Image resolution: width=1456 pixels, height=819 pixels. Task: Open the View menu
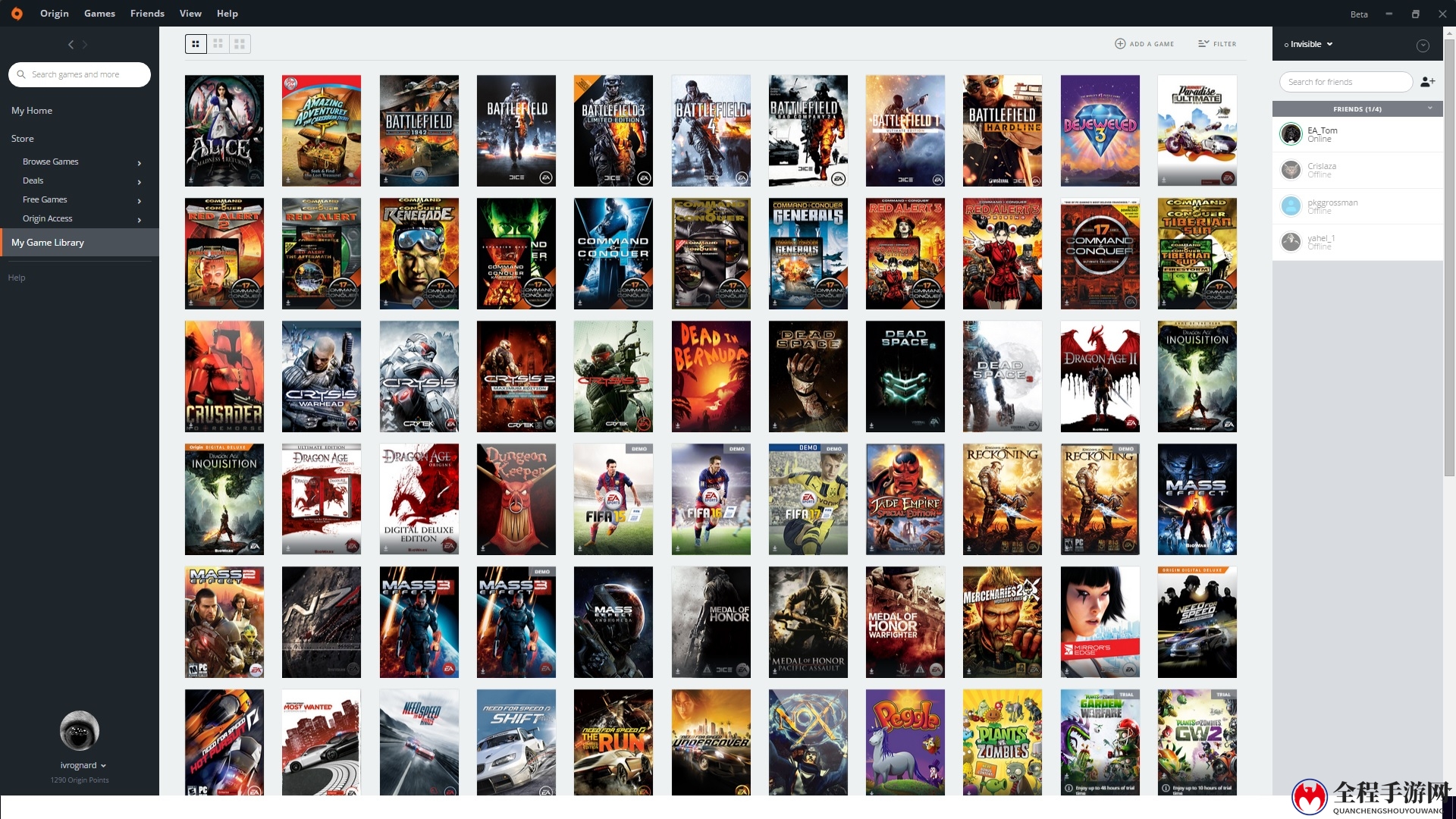[x=190, y=14]
